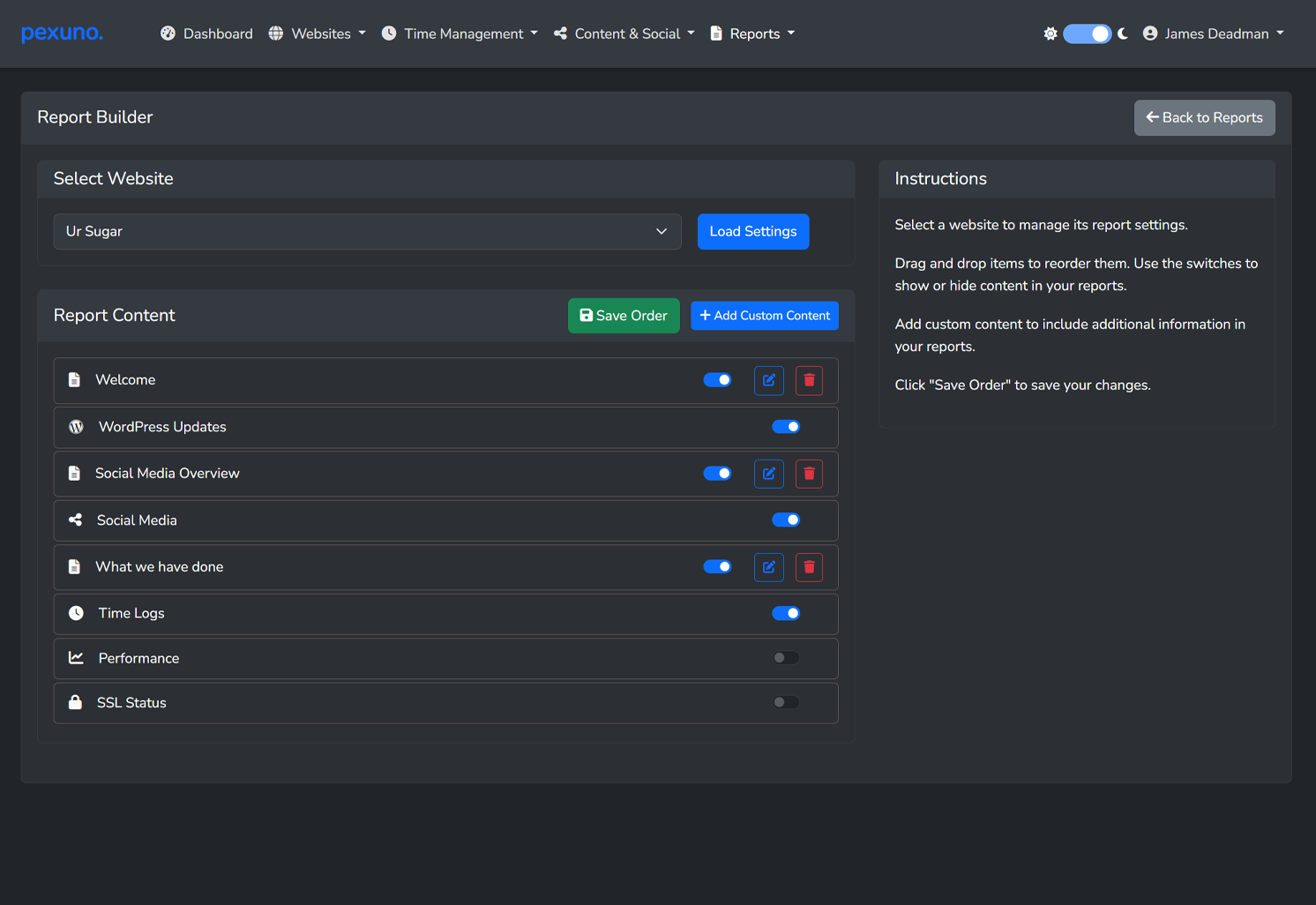Toggle the Welcome section switch
This screenshot has height=905, width=1316.
[717, 380]
